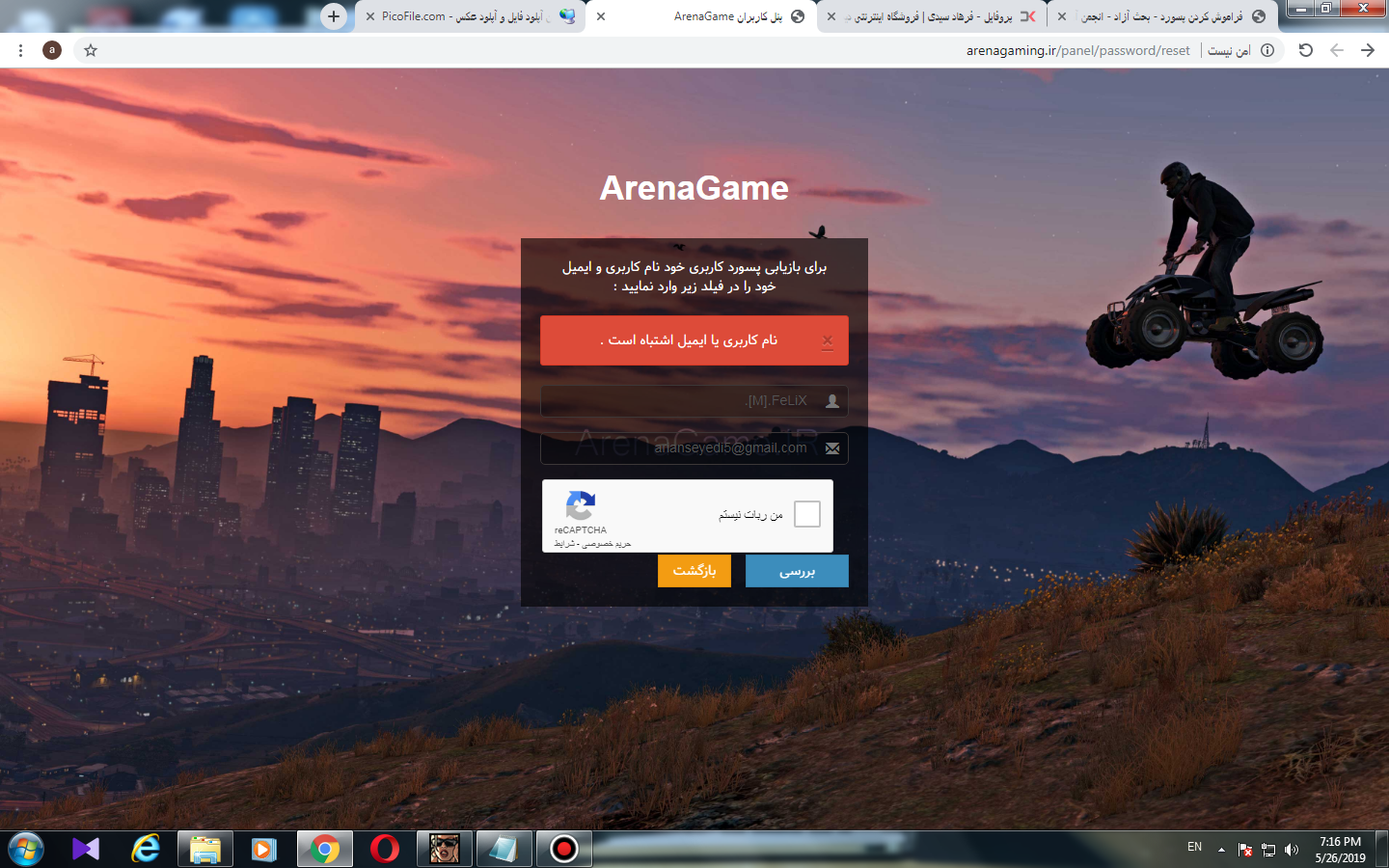Launch Visual Studio from the taskbar

[x=86, y=849]
